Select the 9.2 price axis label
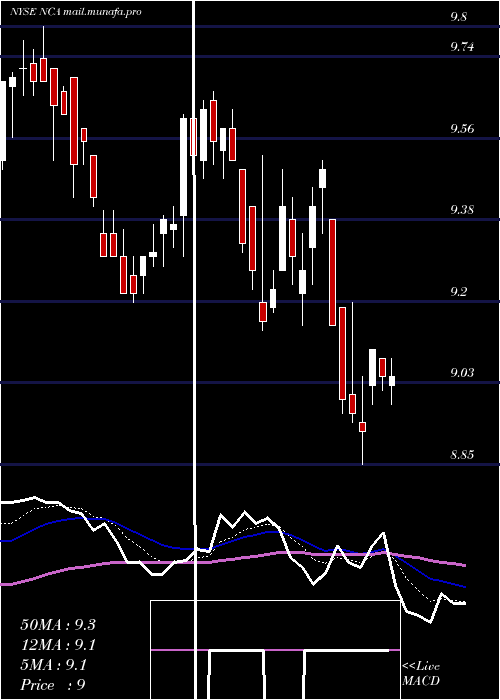The height and width of the screenshot is (700, 500). coord(459,292)
